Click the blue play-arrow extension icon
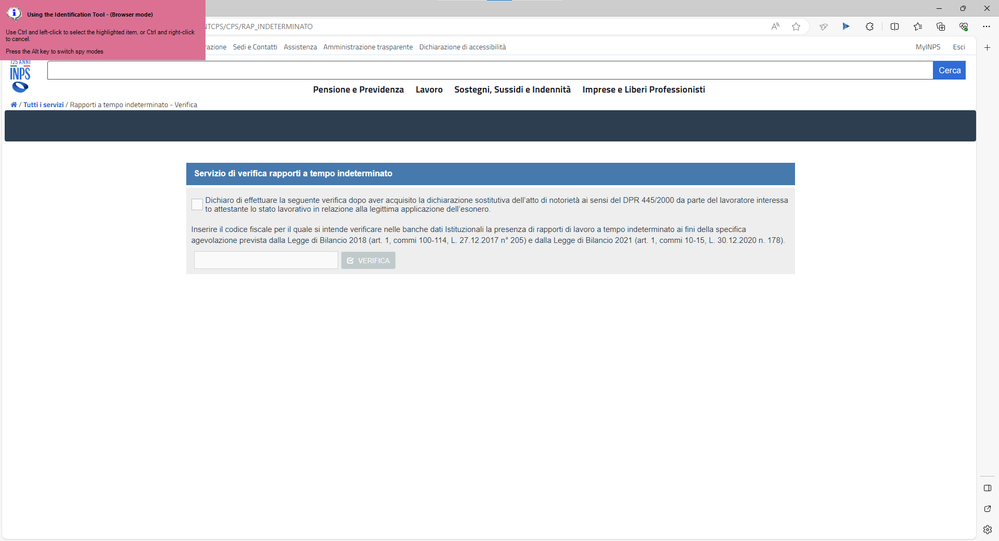The height and width of the screenshot is (541, 999). (846, 27)
